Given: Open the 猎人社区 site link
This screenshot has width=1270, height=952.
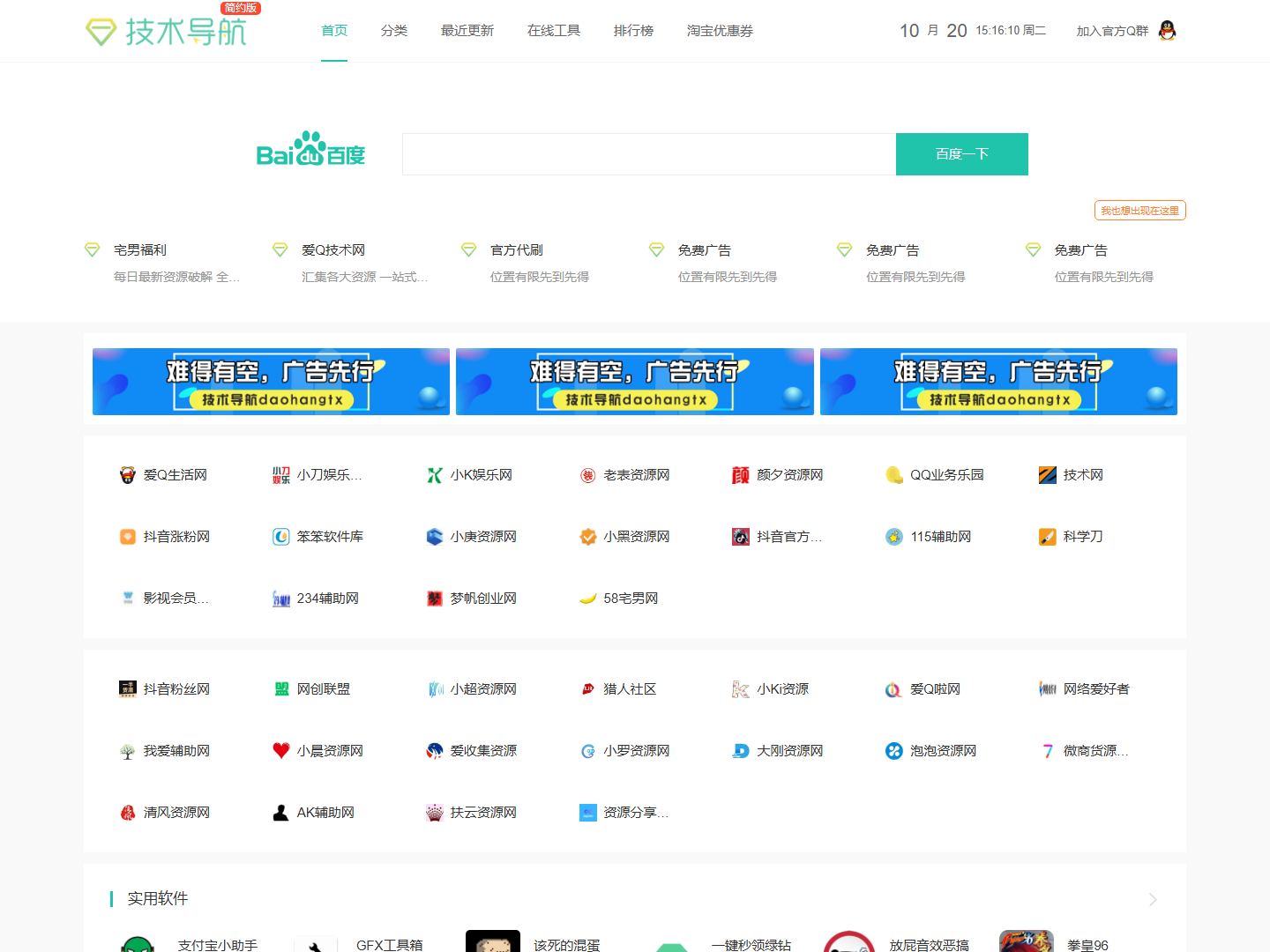Looking at the screenshot, I should point(630,689).
